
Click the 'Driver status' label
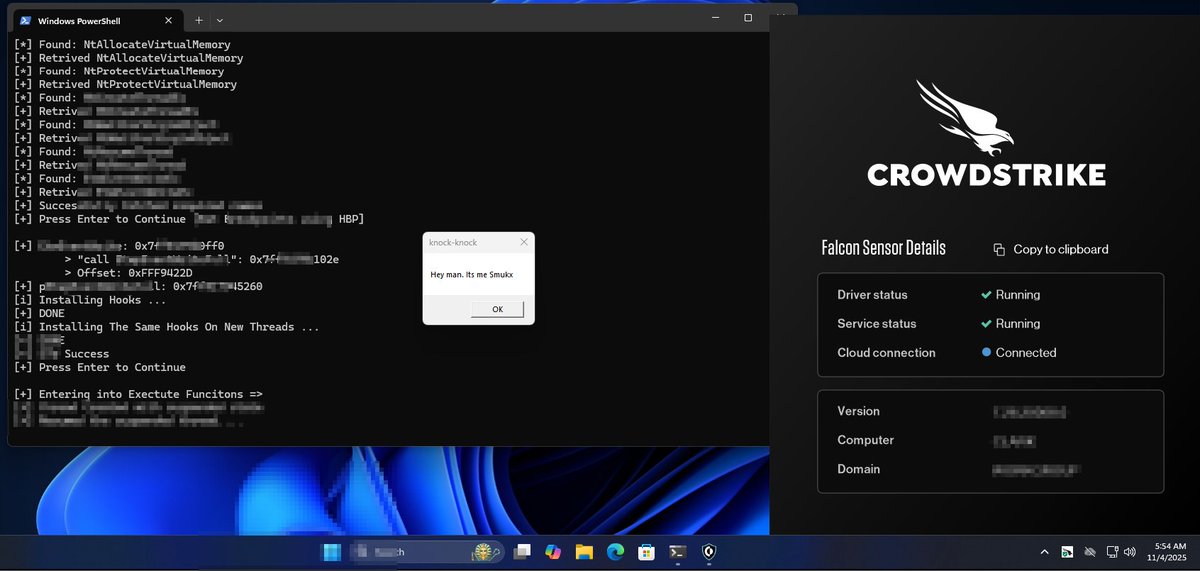point(872,295)
